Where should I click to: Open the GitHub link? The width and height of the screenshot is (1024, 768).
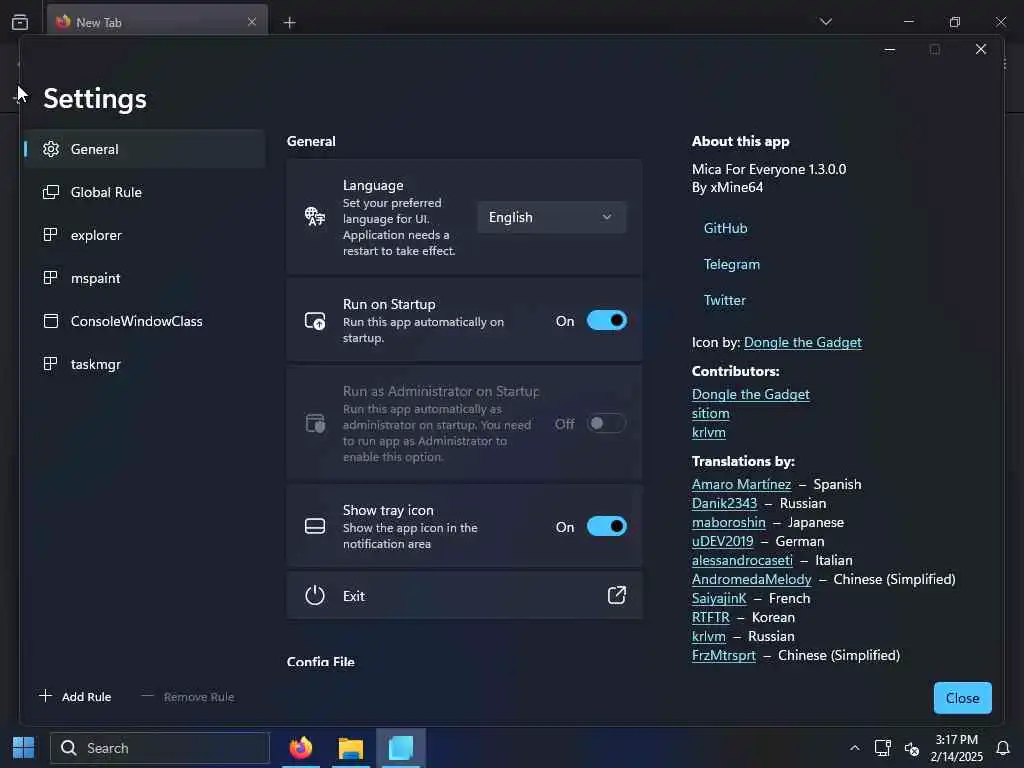[725, 228]
